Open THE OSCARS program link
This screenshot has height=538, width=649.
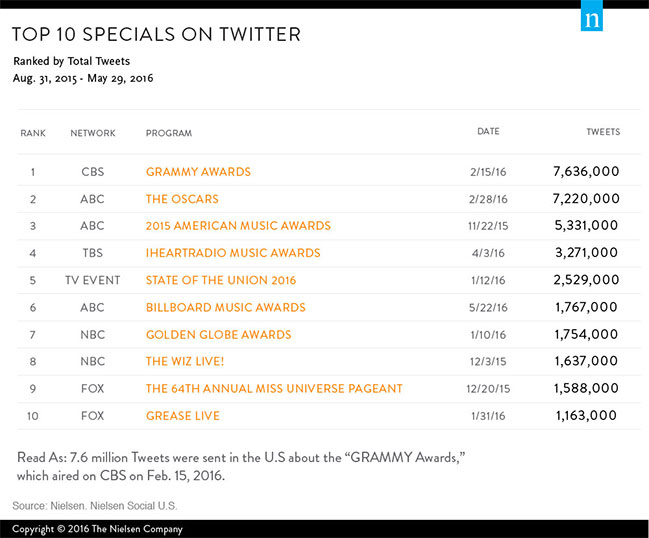point(182,199)
